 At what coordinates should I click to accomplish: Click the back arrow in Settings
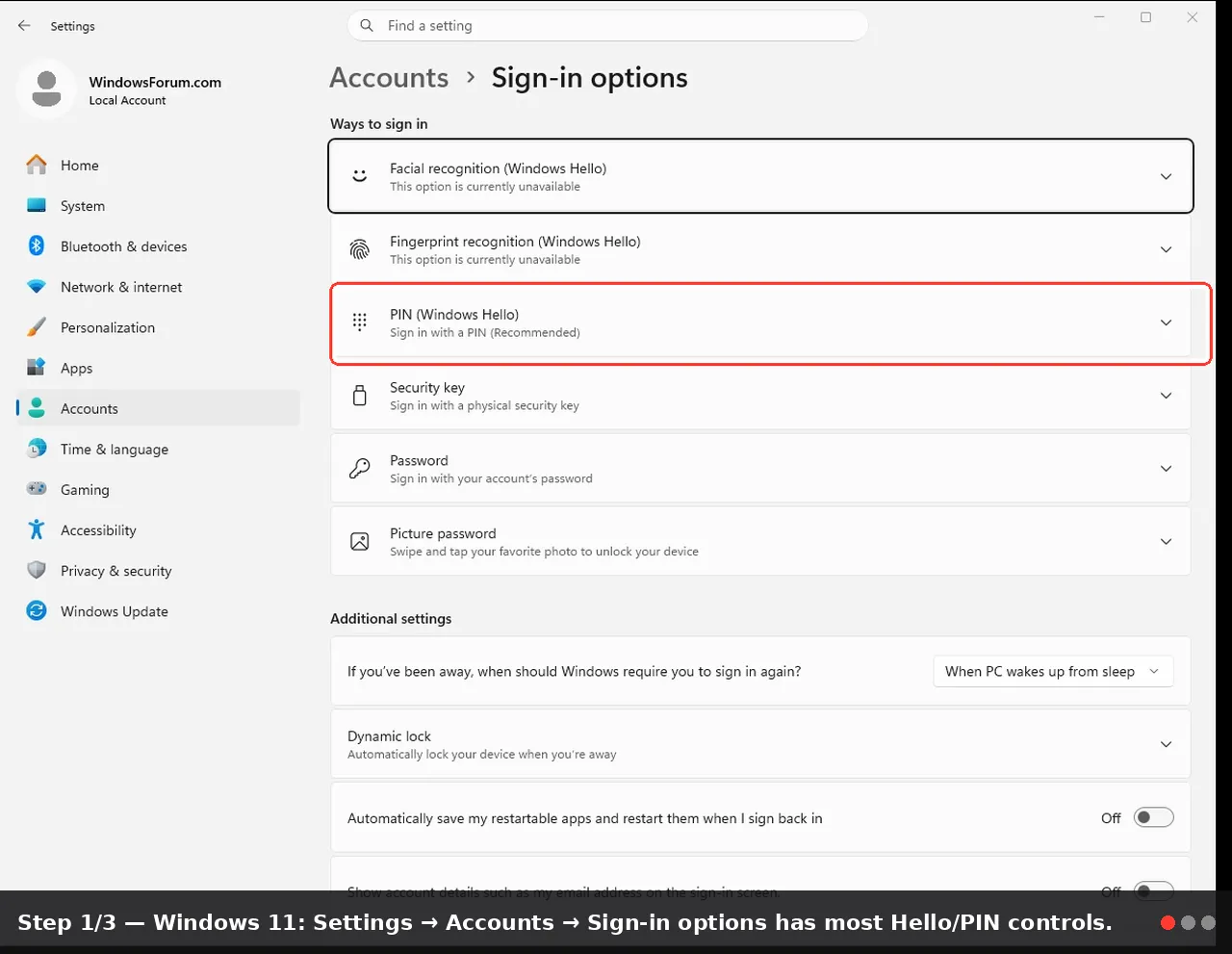click(x=24, y=26)
